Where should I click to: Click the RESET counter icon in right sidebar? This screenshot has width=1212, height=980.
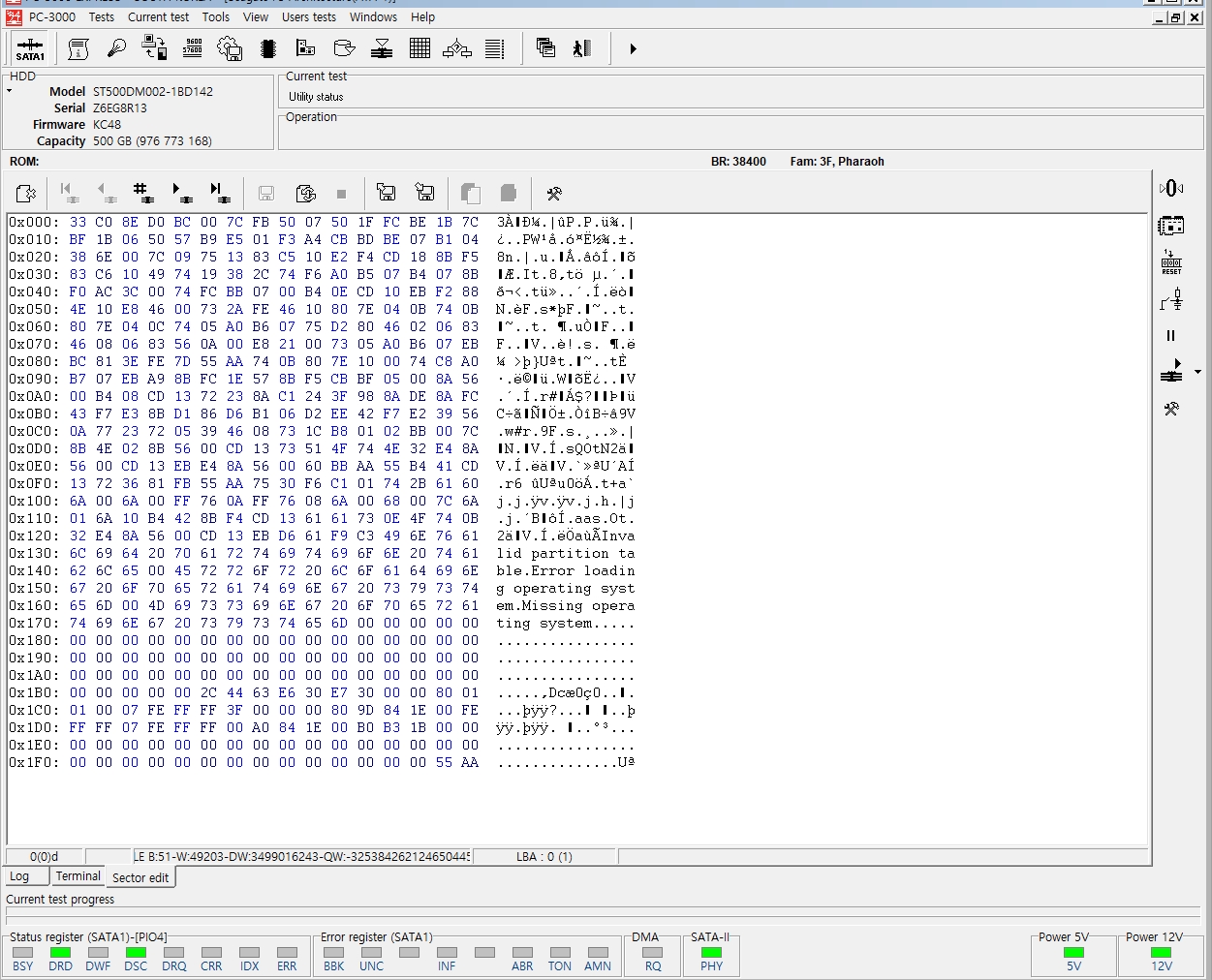[x=1171, y=262]
